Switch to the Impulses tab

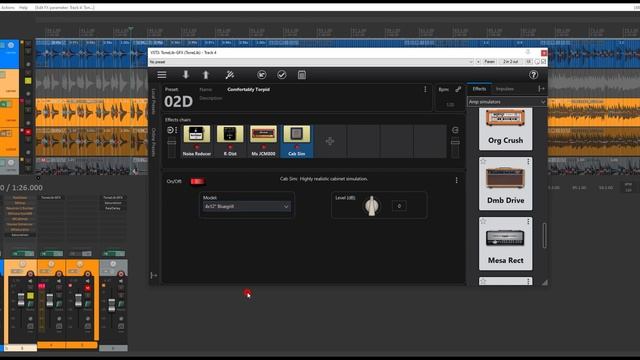click(504, 89)
